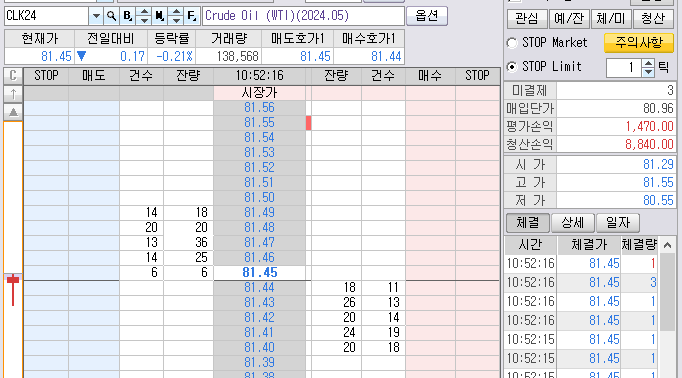The height and width of the screenshot is (378, 682).
Task: Click the 예/잔 button
Action: tap(569, 18)
